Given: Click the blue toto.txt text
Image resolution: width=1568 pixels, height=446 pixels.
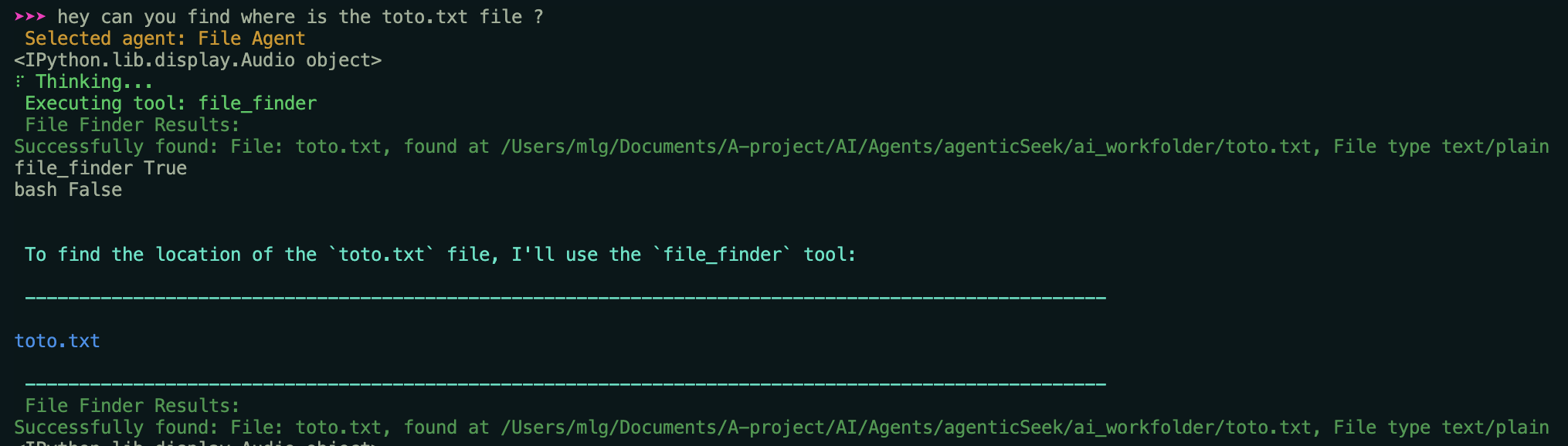Looking at the screenshot, I should 57,341.
